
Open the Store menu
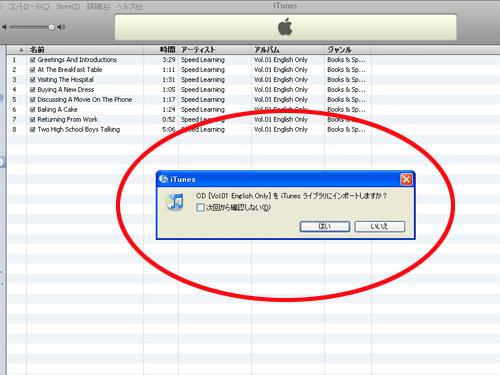[x=68, y=6]
